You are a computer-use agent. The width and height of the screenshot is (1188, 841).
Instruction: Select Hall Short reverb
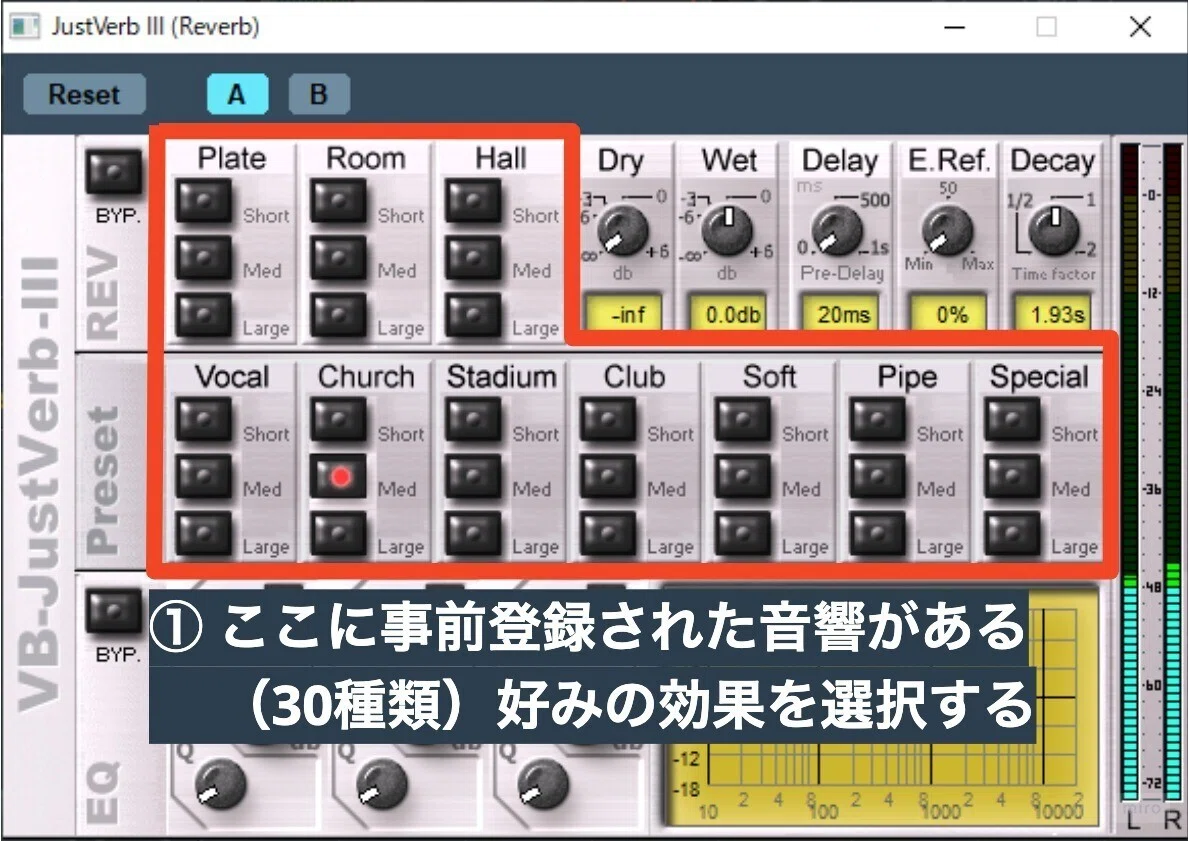coord(473,201)
